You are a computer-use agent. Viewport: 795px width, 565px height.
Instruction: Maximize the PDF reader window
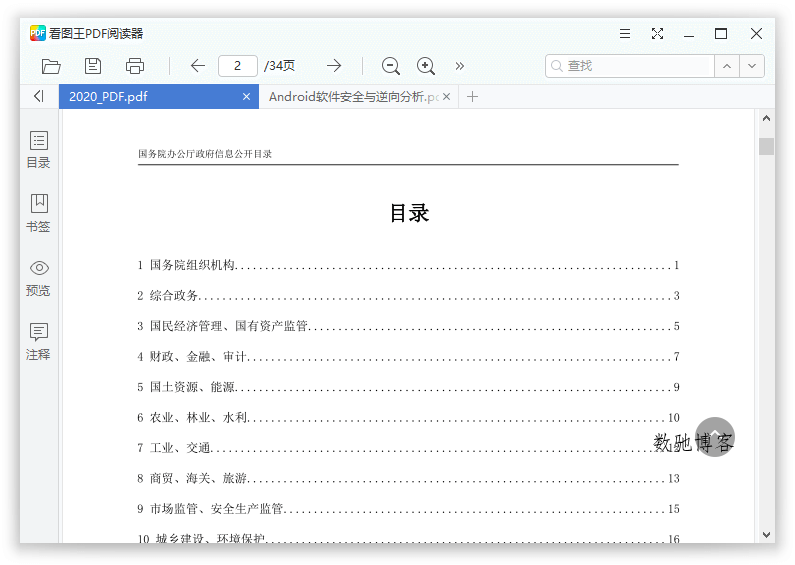721,34
